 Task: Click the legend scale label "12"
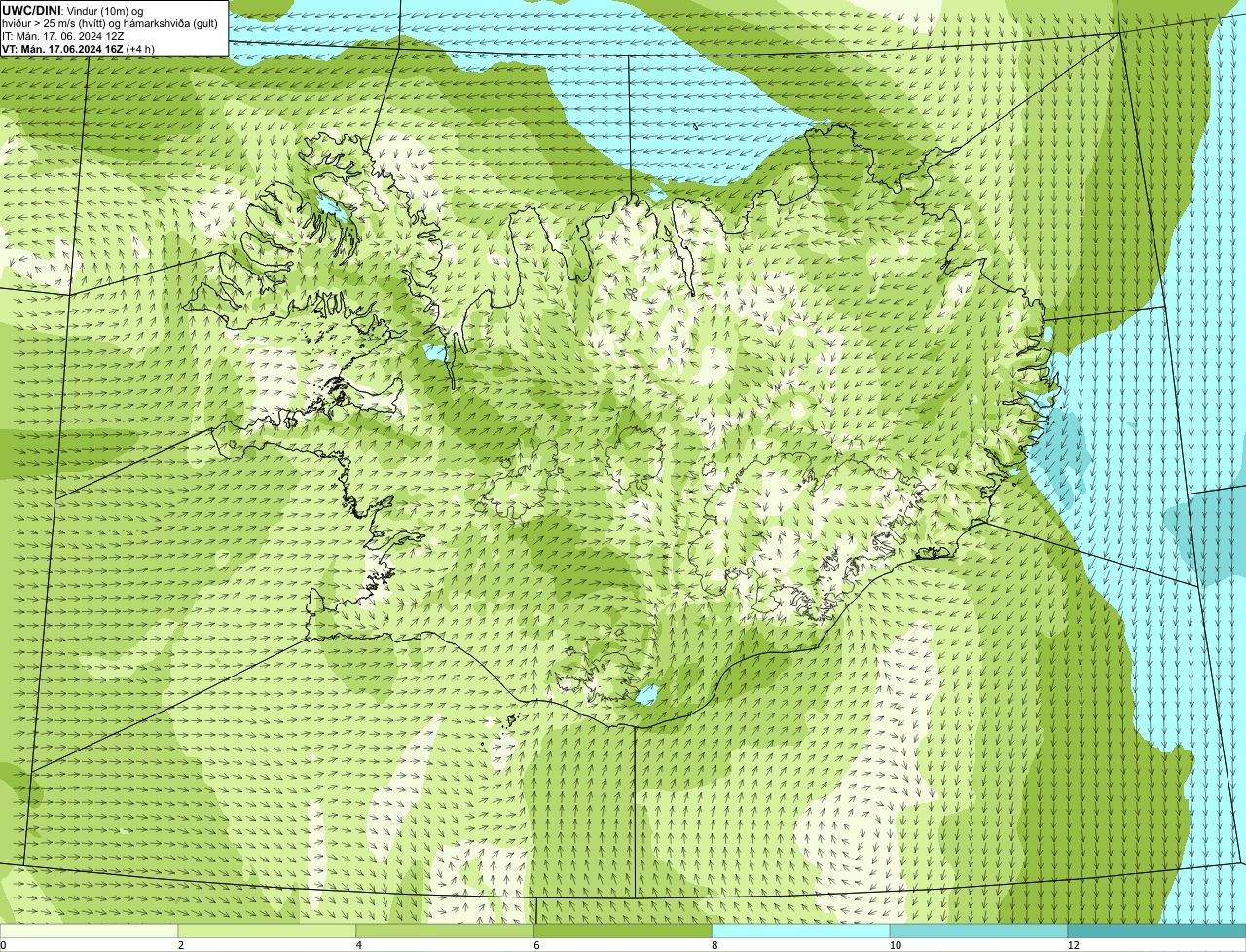coord(1073,945)
